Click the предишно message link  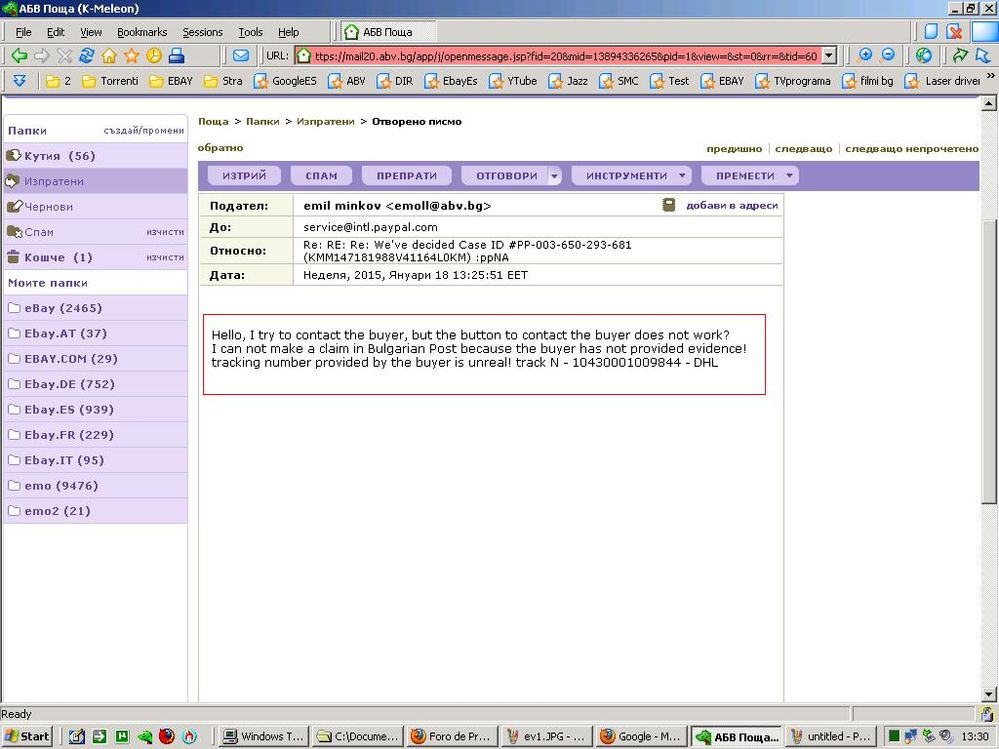pyautogui.click(x=734, y=148)
